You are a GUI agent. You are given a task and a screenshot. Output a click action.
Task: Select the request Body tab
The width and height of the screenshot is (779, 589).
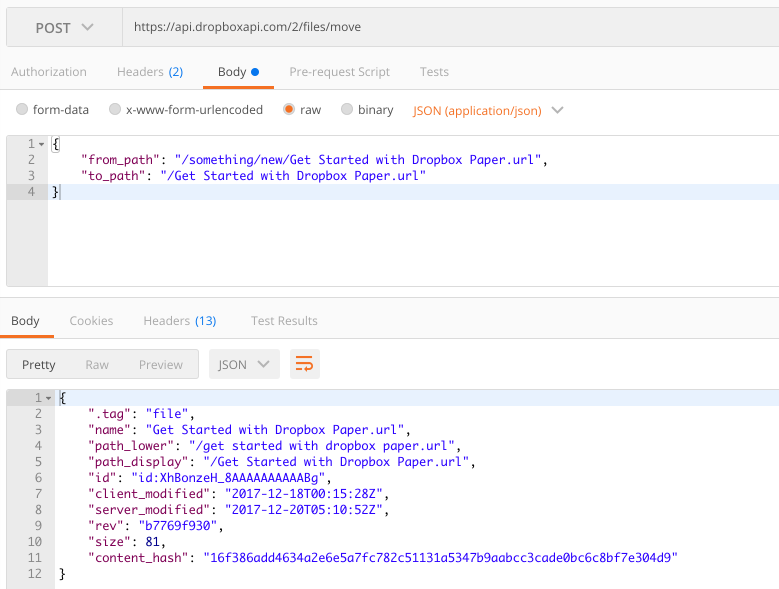point(238,72)
